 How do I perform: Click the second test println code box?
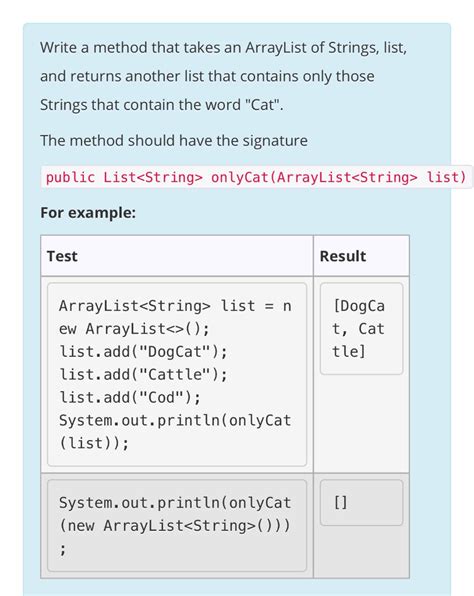(x=177, y=525)
